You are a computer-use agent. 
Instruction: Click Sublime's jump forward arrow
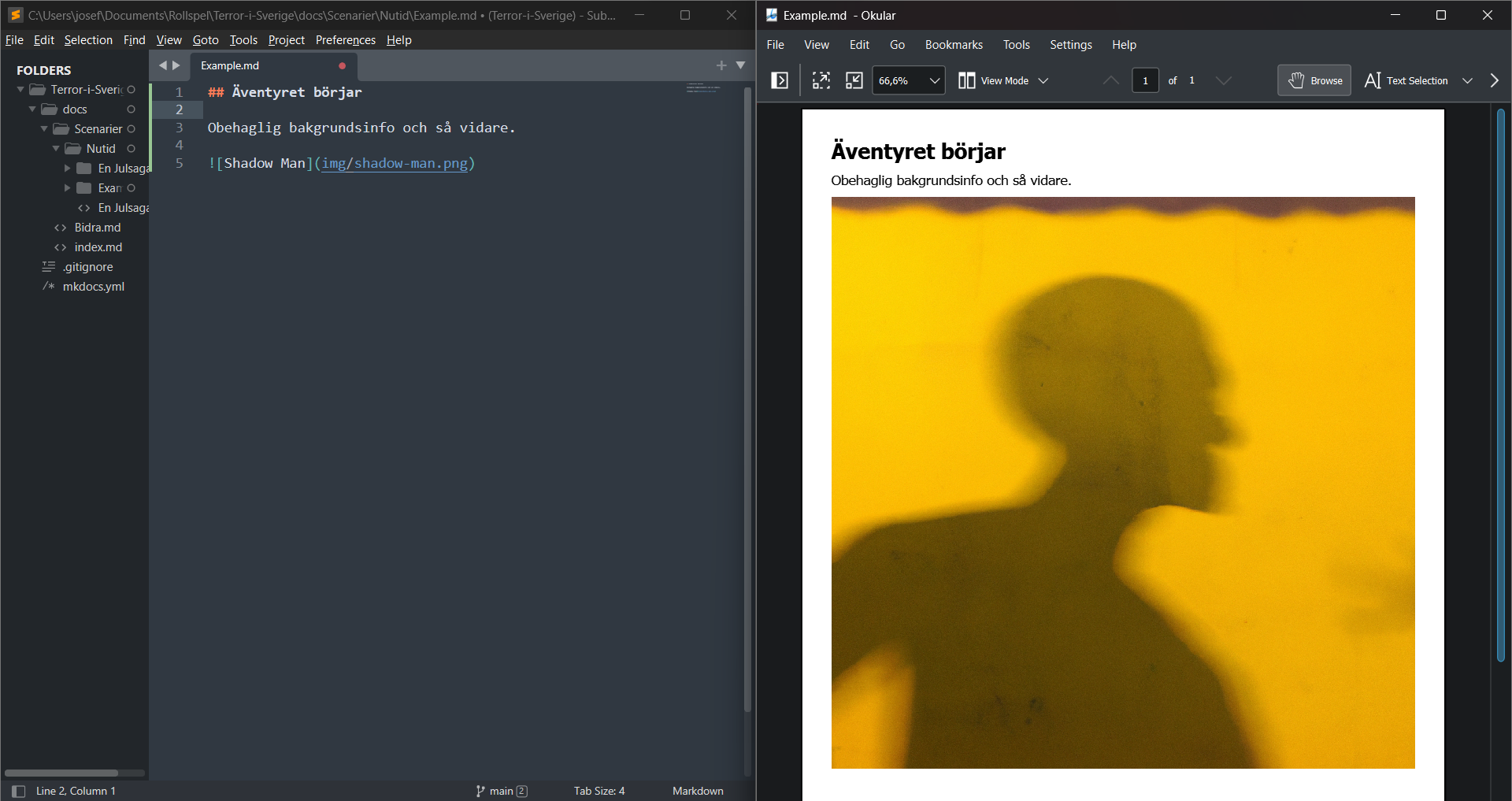click(176, 65)
